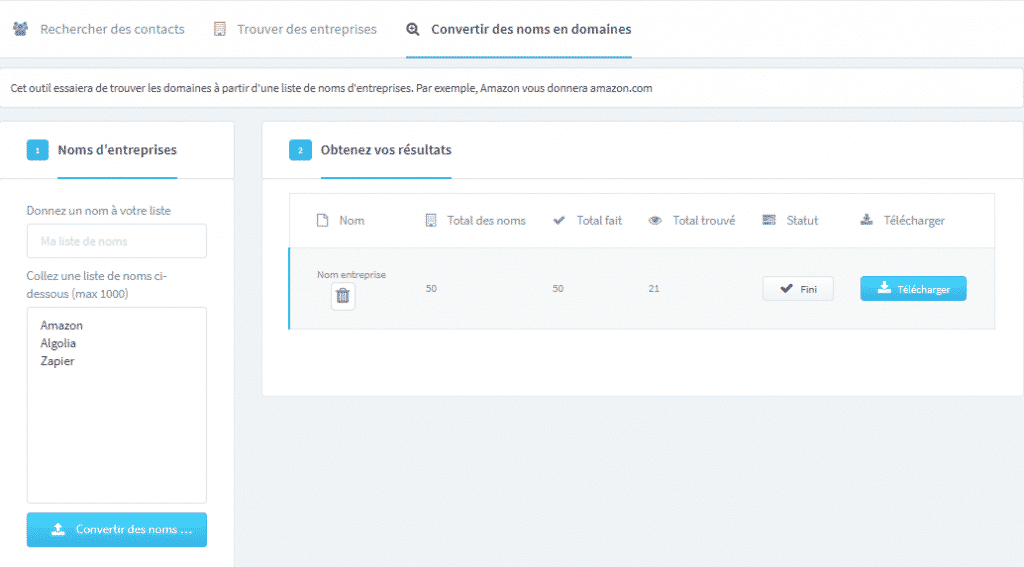Screen dimensions: 1024x567
Task: Click Amazon in the names list
Action: [61, 325]
